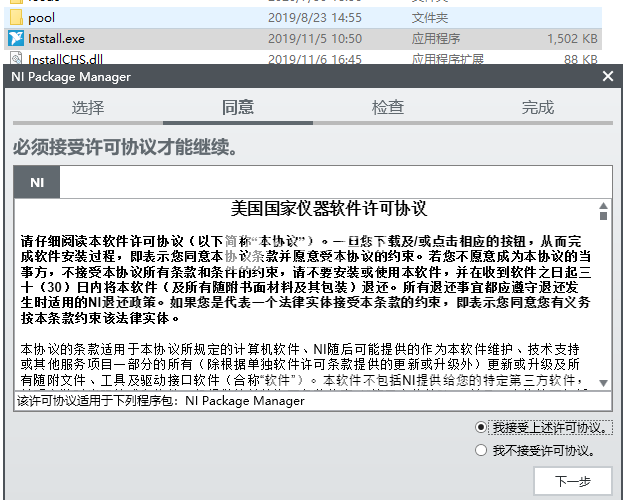Select the Install.exe file name
Viewport: 624px width, 500px height.
(x=57, y=39)
